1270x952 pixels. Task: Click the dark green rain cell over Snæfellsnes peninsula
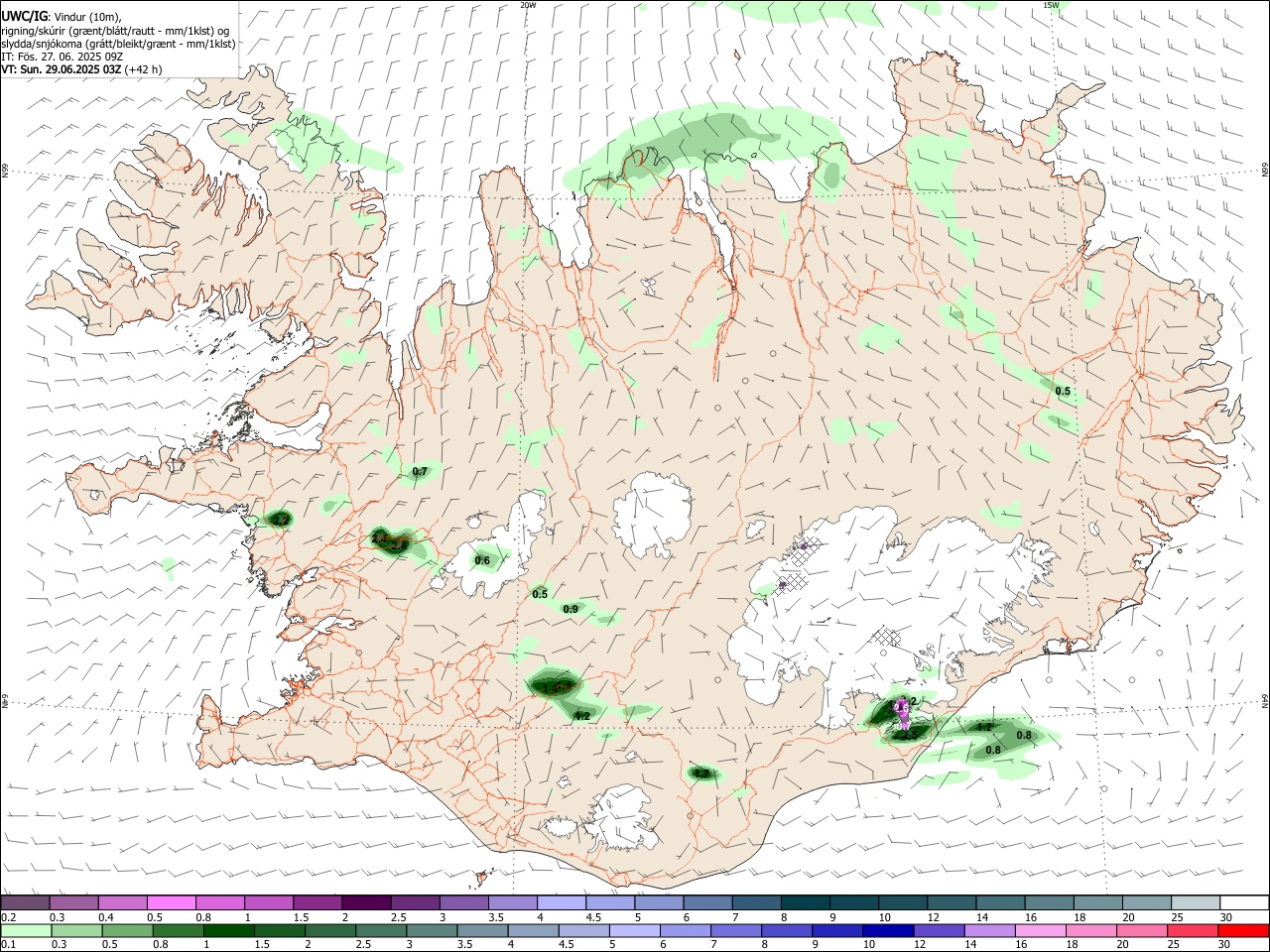[x=281, y=519]
